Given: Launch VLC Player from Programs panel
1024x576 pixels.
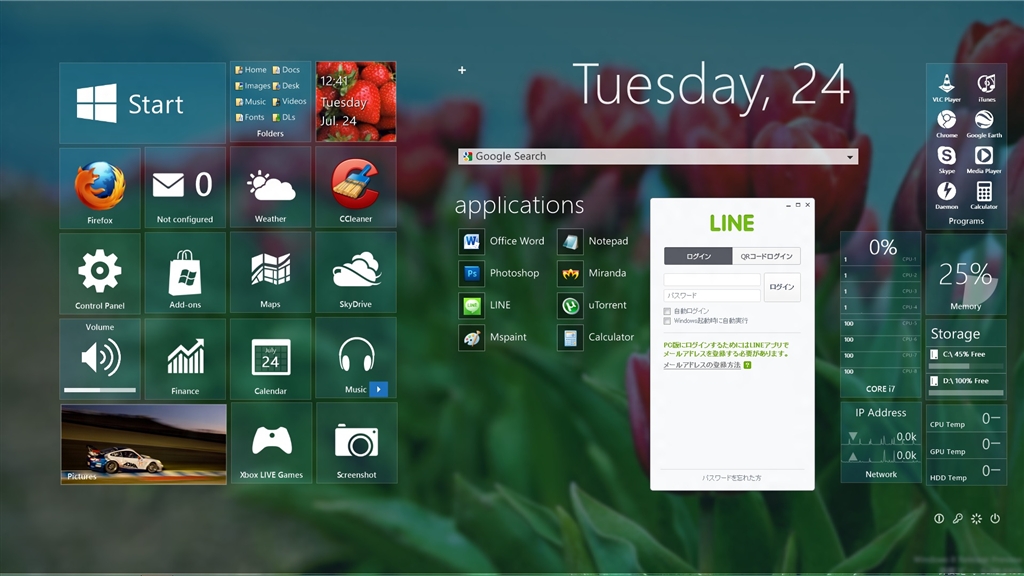Looking at the screenshot, I should coord(946,88).
